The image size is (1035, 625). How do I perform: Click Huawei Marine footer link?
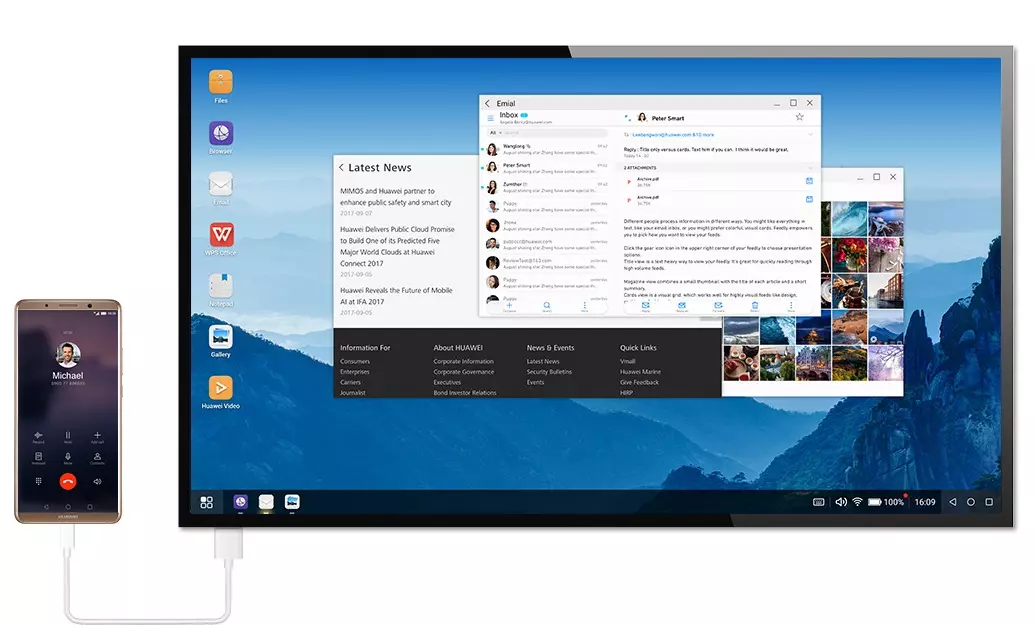tap(640, 372)
